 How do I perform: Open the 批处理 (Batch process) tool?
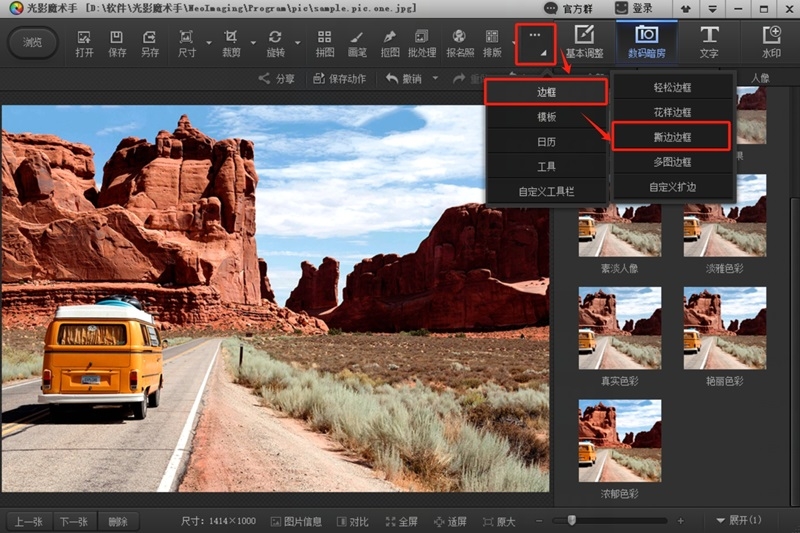coord(422,43)
